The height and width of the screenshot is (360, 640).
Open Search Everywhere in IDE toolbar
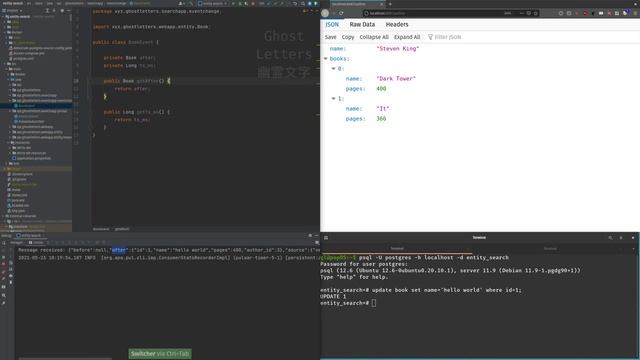point(303,3)
